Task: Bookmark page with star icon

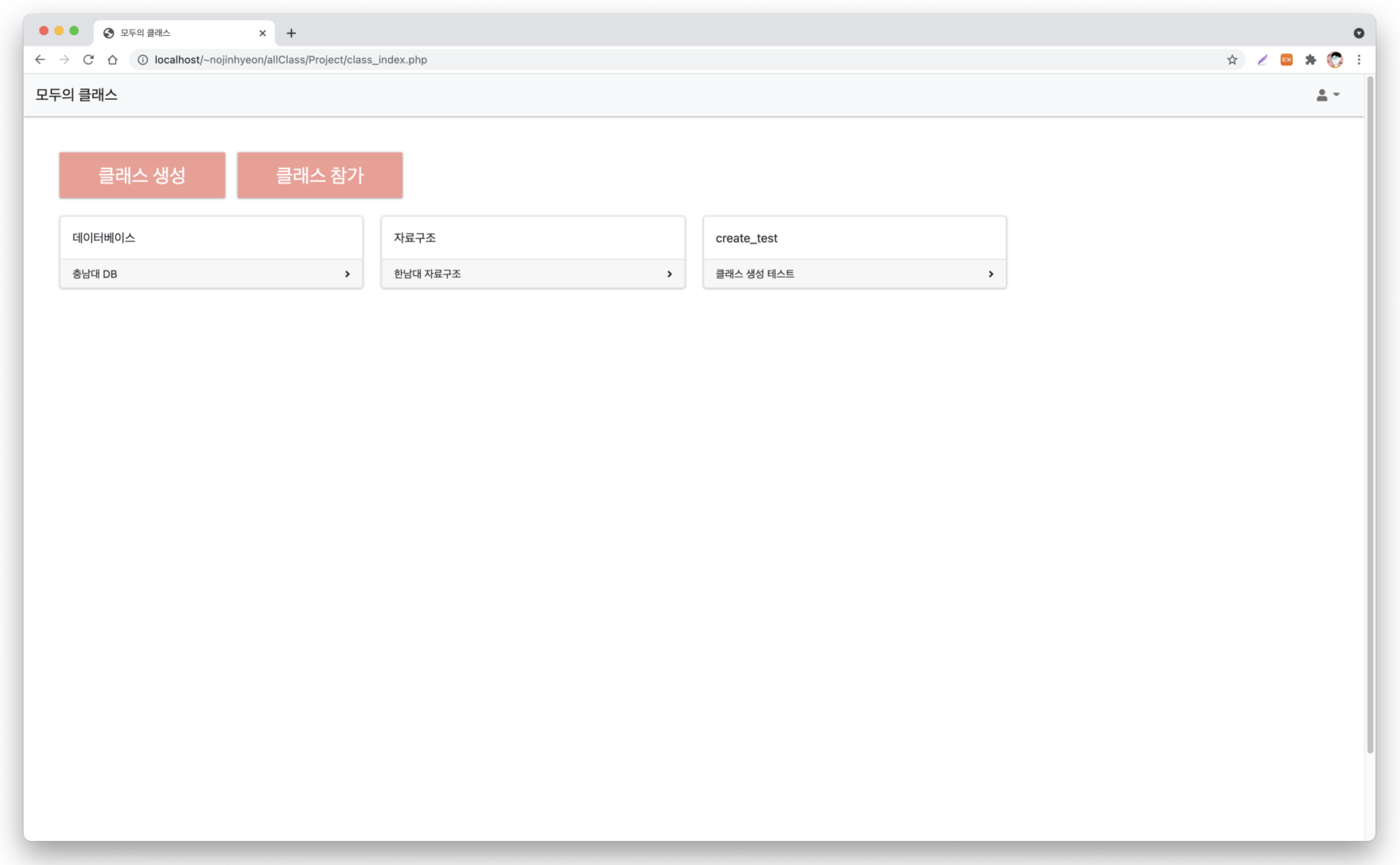Action: pos(1232,59)
